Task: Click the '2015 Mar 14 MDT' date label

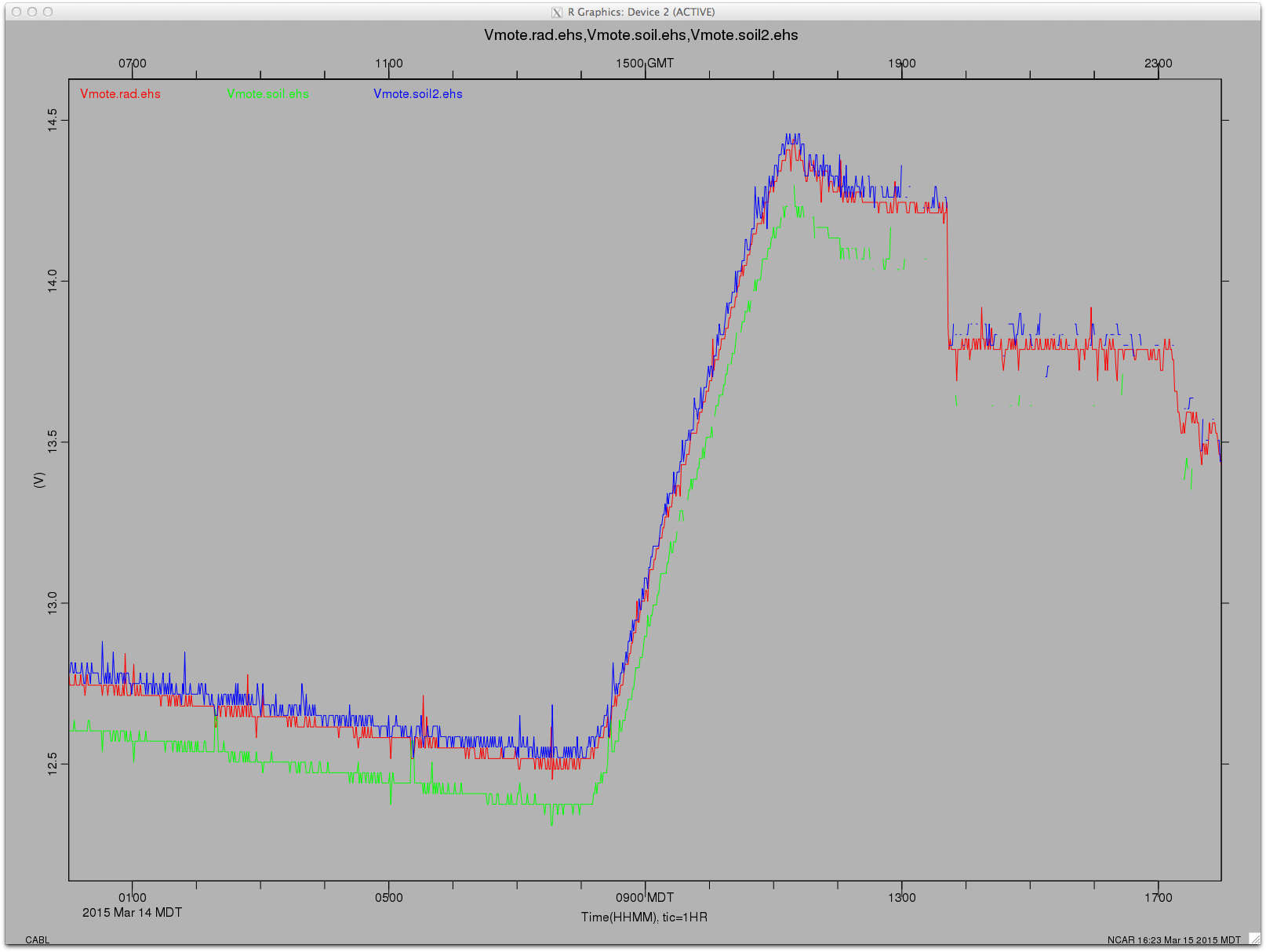Action: [132, 913]
